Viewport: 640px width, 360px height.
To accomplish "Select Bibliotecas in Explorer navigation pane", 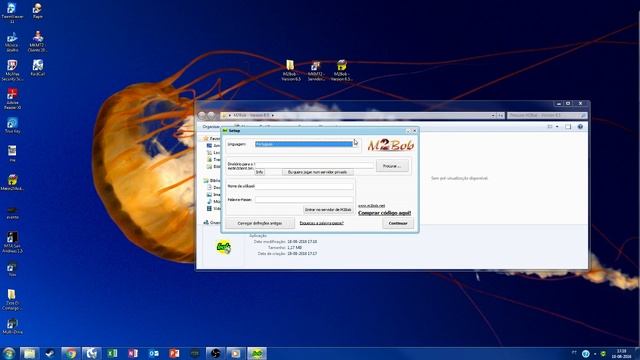I will click(x=213, y=180).
